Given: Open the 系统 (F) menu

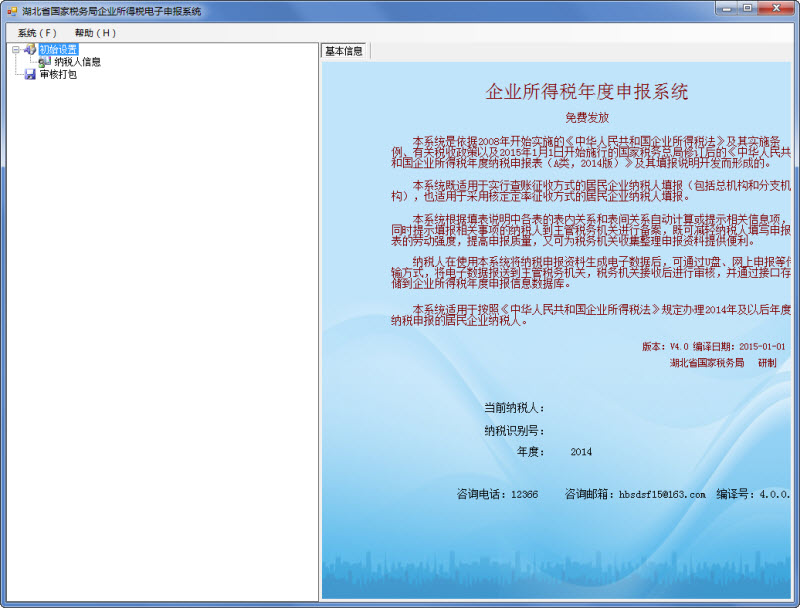Looking at the screenshot, I should (37, 33).
